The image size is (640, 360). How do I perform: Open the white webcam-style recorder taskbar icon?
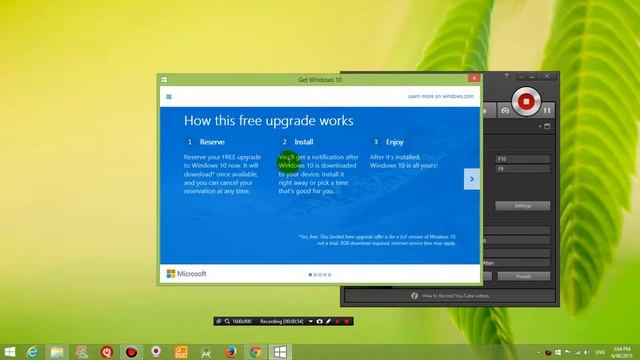pos(156,352)
